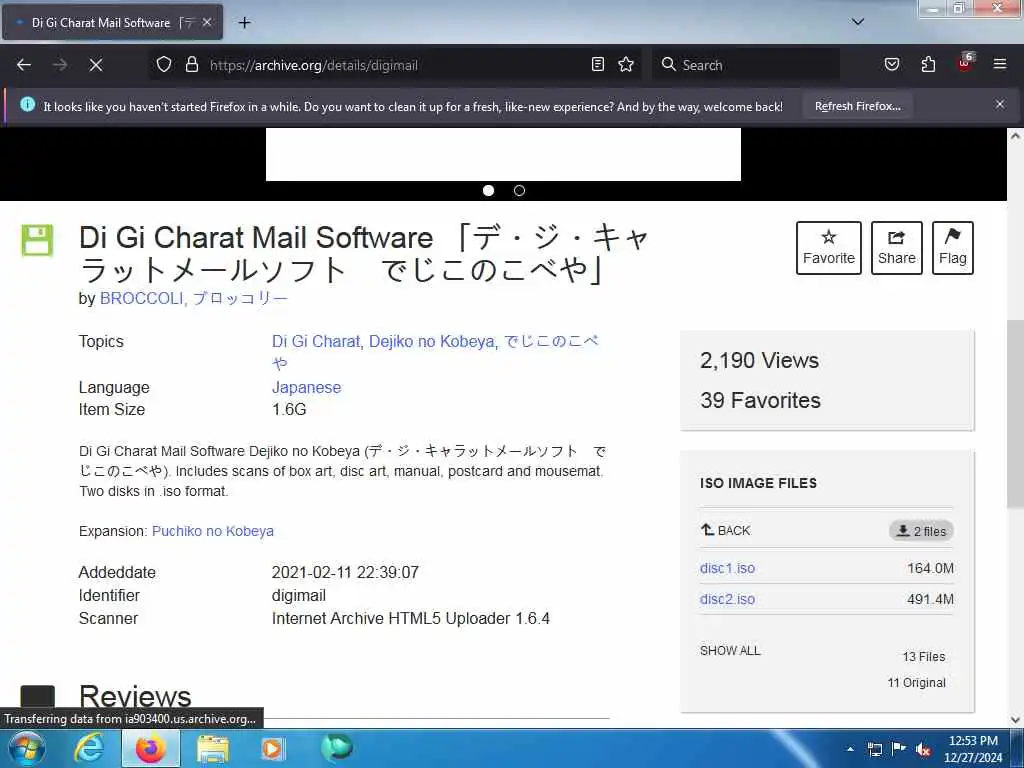
Task: Flag this archive item
Action: (953, 248)
